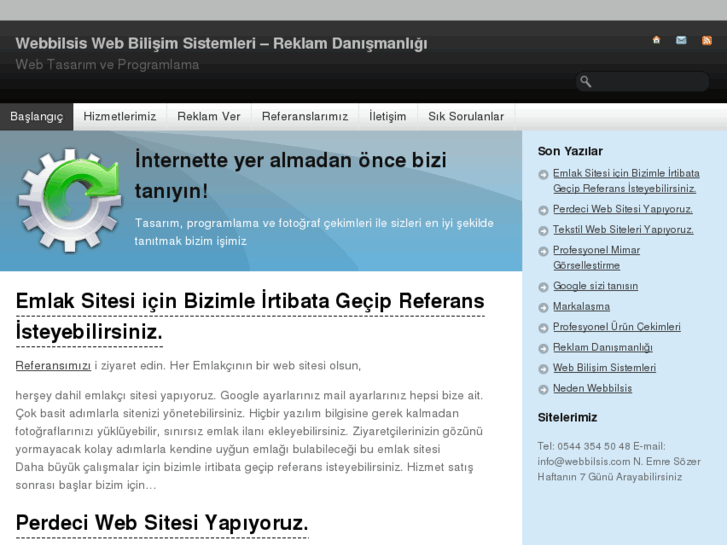Focus the header search field
Viewport: 727px width, 545px height.
tap(643, 82)
